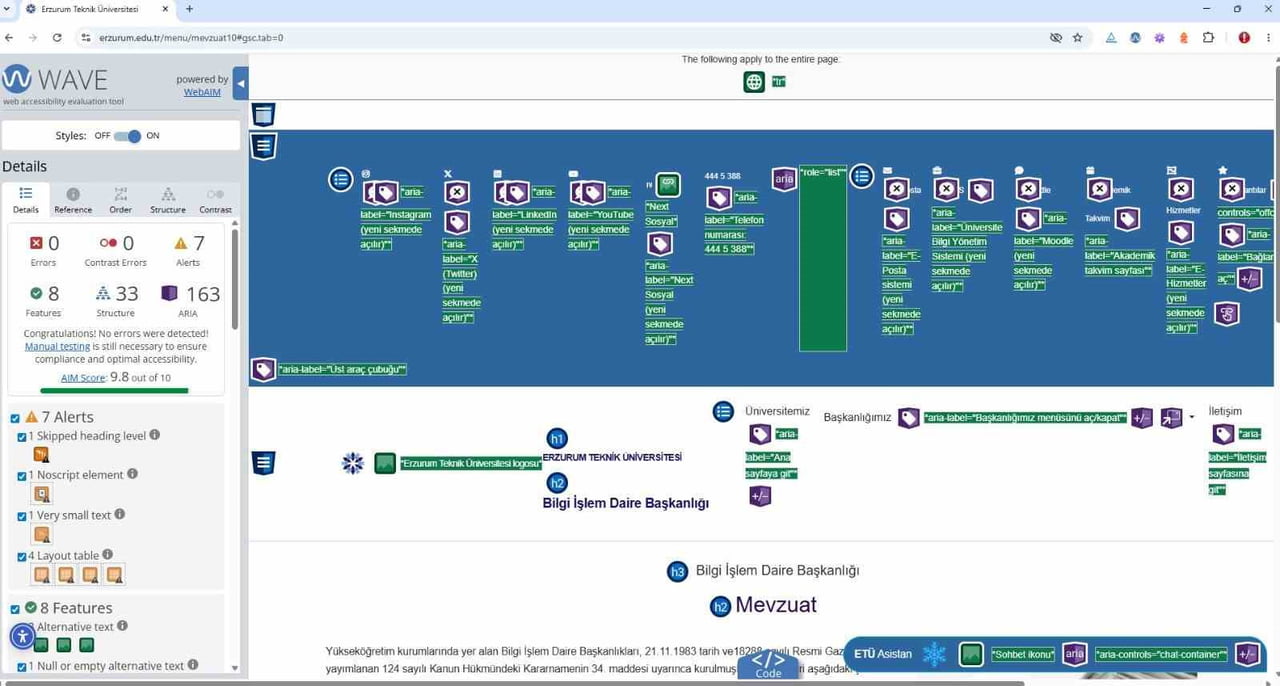The width and height of the screenshot is (1280, 686).
Task: Reload the page
Action: pyautogui.click(x=57, y=38)
